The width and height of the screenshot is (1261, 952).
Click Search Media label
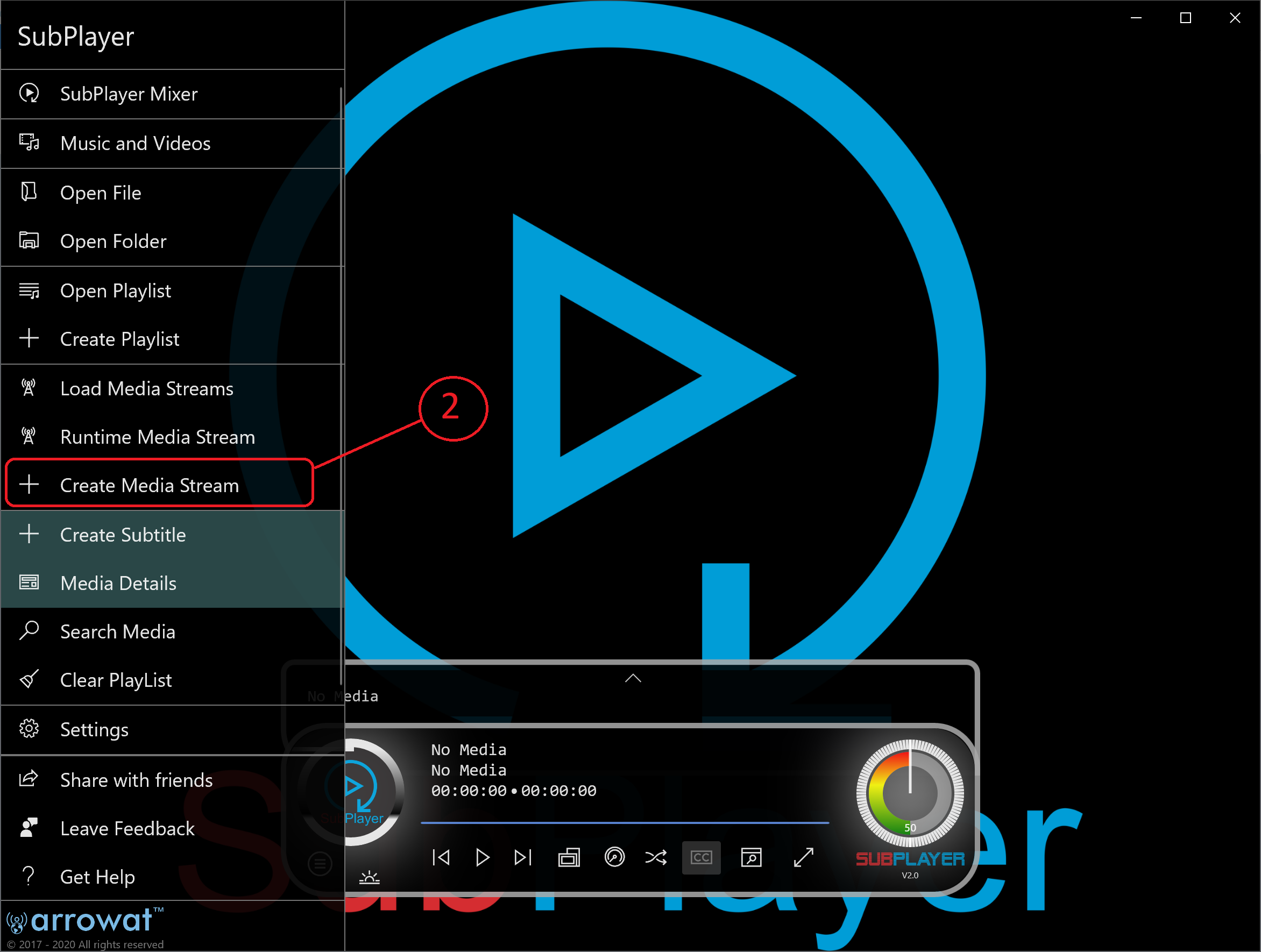click(117, 631)
